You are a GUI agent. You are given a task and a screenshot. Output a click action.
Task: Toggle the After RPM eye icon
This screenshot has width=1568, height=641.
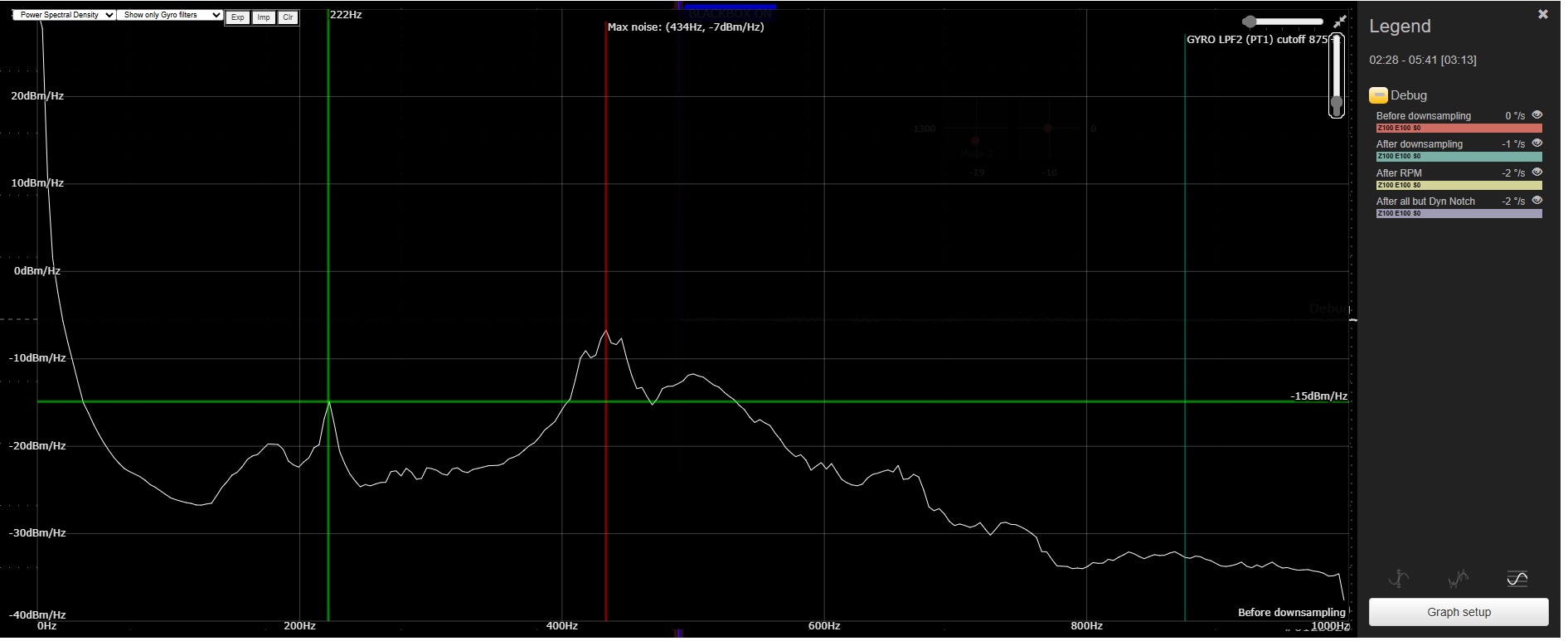pyautogui.click(x=1536, y=172)
